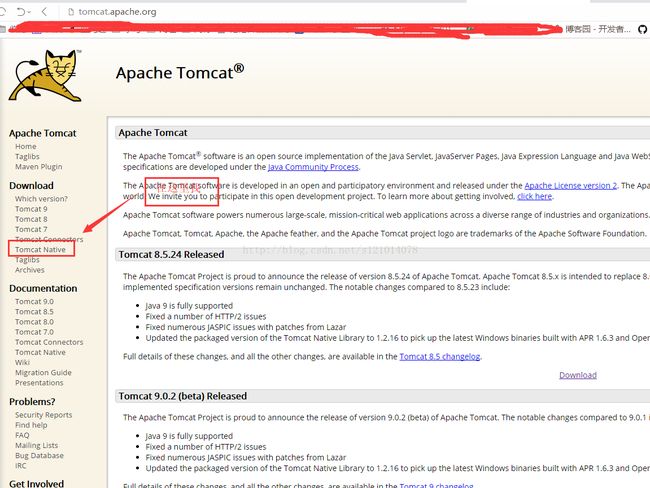Open the Migration Guide link
This screenshot has height=488, width=650.
[43, 372]
